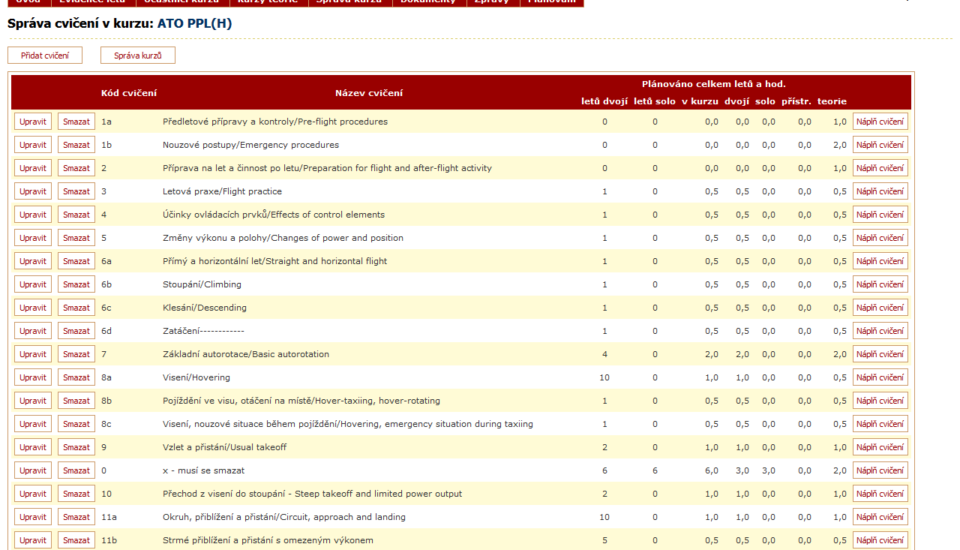Edit exercise 1a via Upravit

(x=32, y=121)
